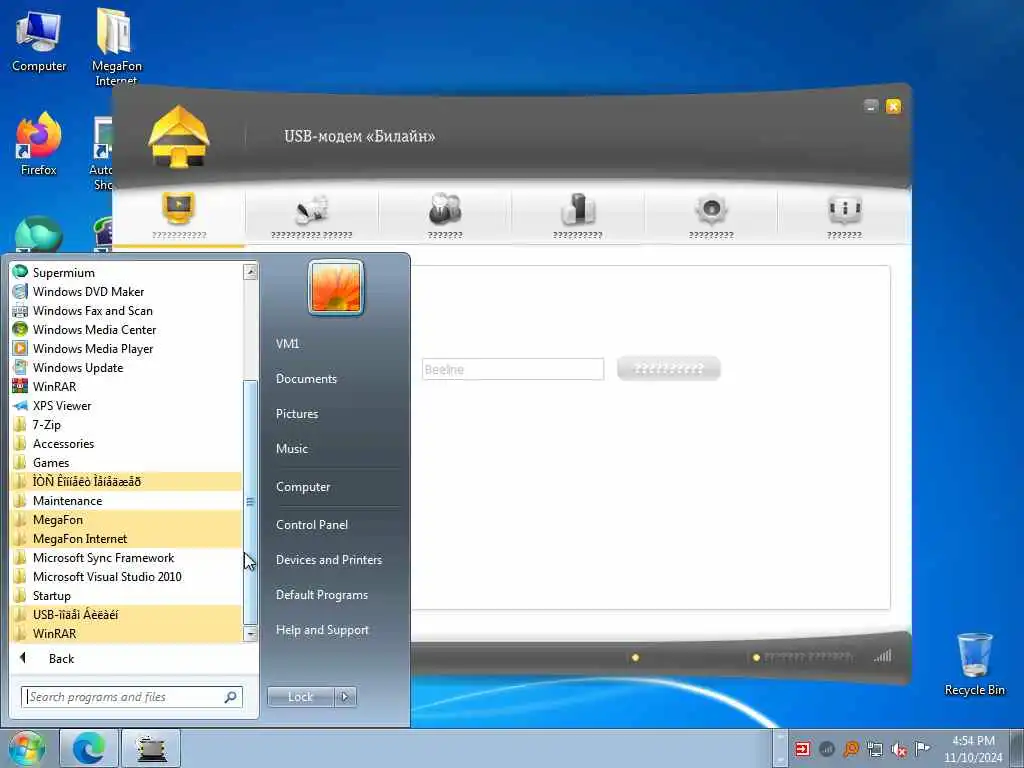Click the connect button next to the Beeline field
1024x768 pixels.
coord(669,369)
